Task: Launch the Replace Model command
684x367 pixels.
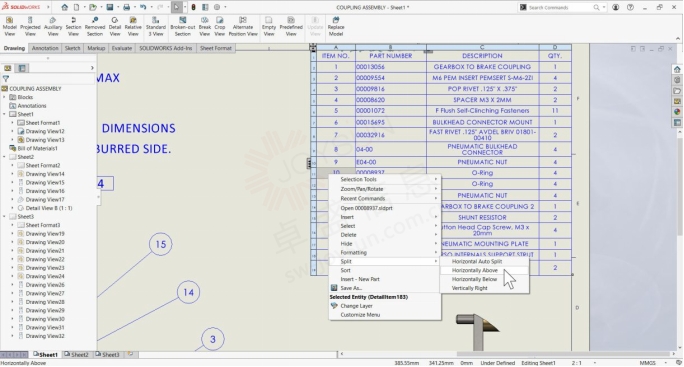Action: (x=336, y=26)
